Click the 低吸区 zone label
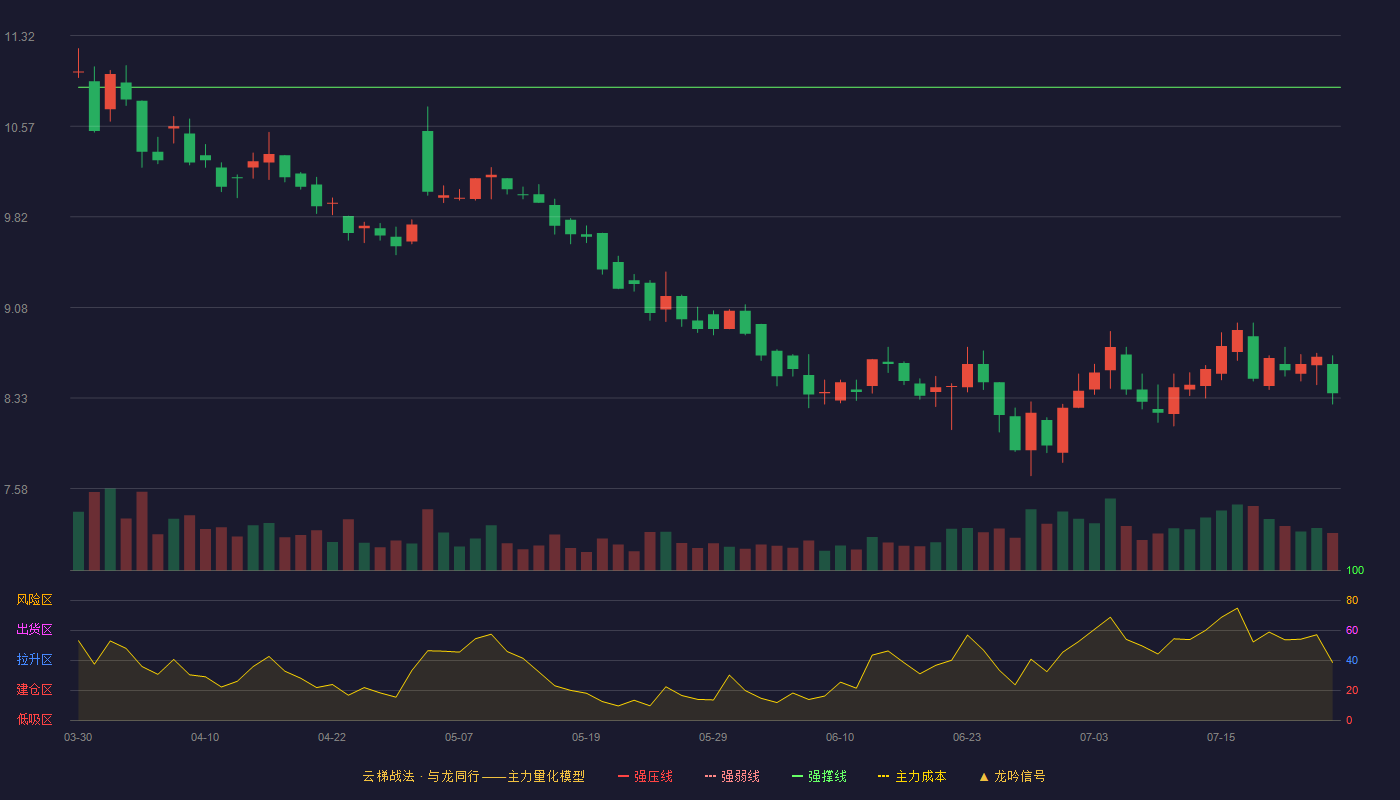This screenshot has height=800, width=1400. (x=34, y=720)
